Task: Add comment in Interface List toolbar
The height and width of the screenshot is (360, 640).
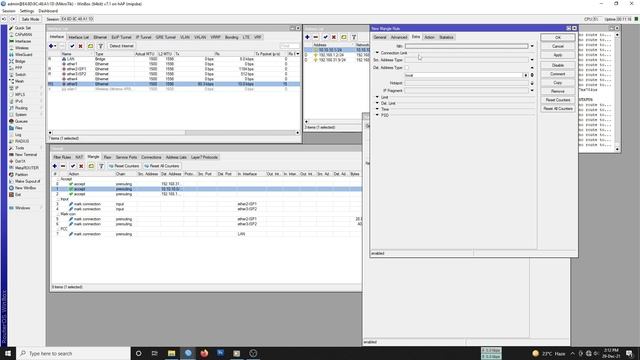Action: pos(91,46)
